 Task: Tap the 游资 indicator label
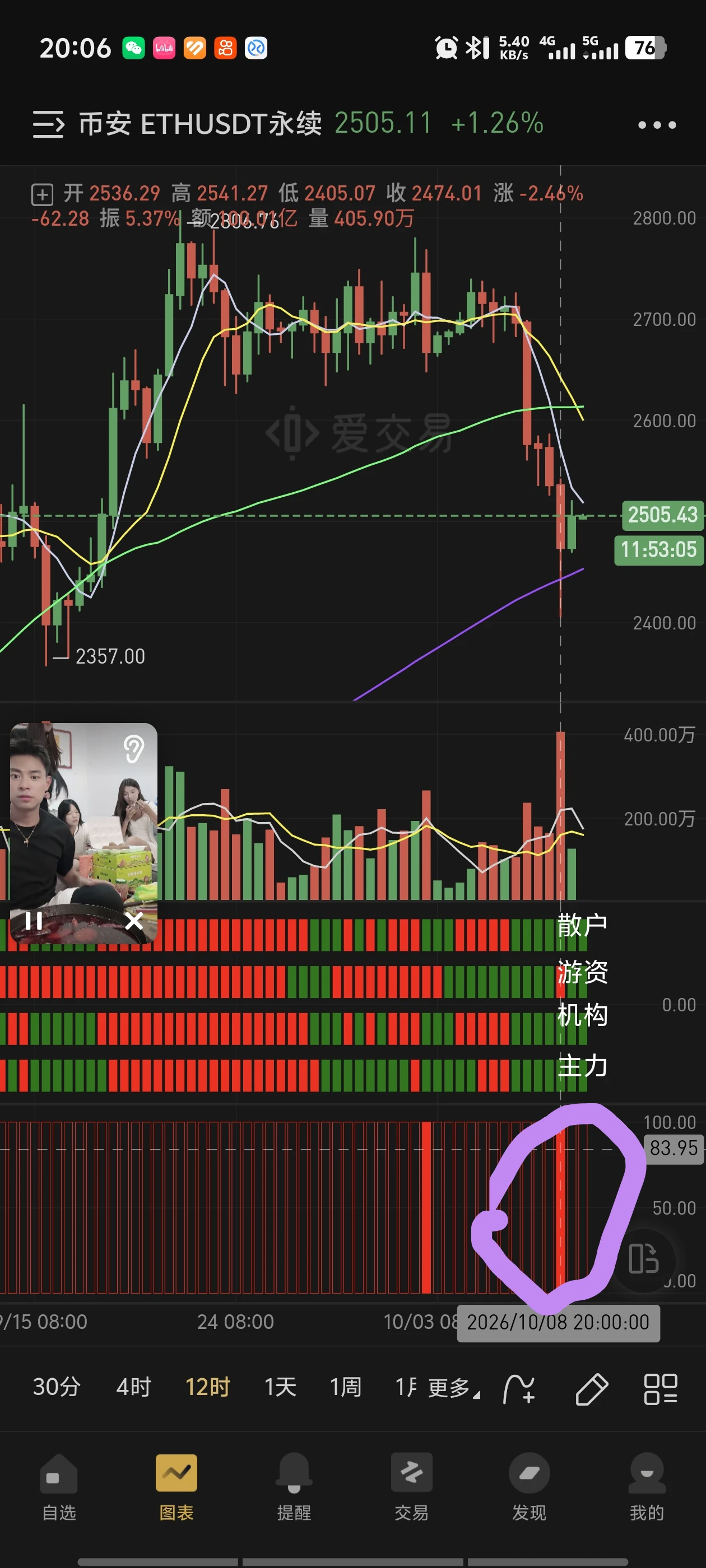coord(582,972)
